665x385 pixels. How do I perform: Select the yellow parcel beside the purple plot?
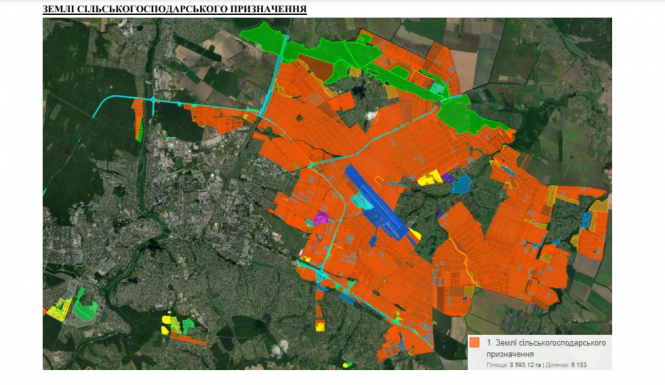[430, 179]
